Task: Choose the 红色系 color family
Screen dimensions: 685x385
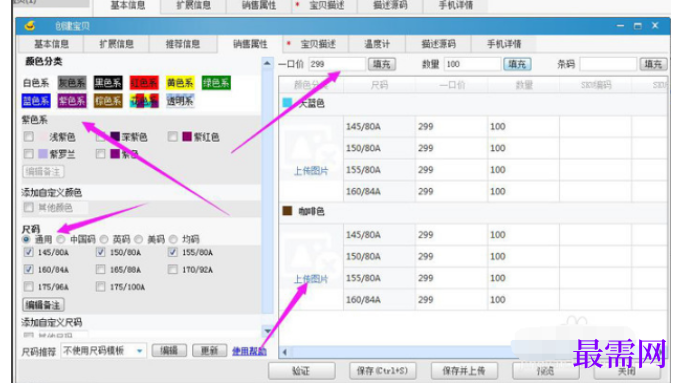Action: pos(144,83)
